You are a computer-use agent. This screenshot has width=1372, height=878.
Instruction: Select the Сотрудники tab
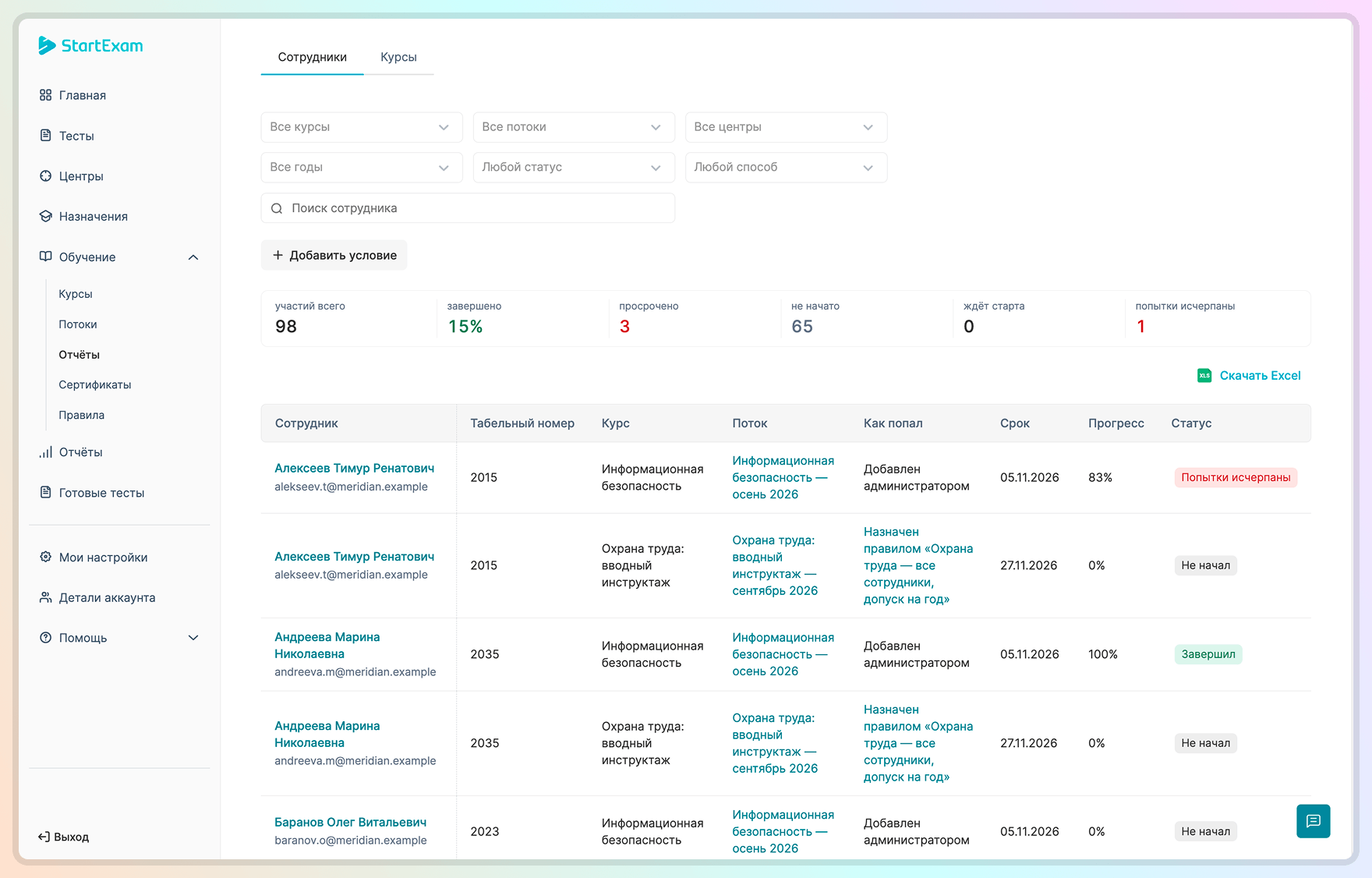tap(312, 57)
